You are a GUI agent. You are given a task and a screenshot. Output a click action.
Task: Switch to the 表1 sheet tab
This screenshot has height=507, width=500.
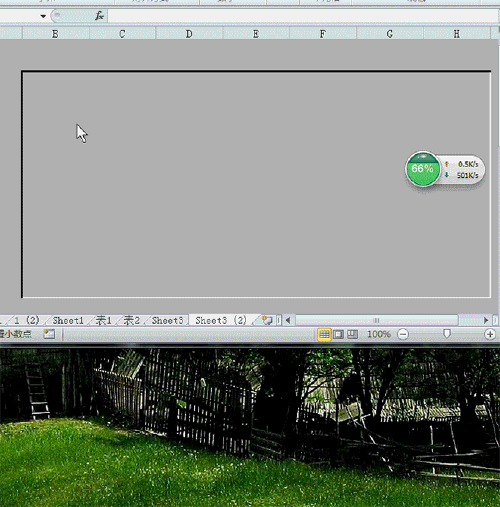point(103,320)
